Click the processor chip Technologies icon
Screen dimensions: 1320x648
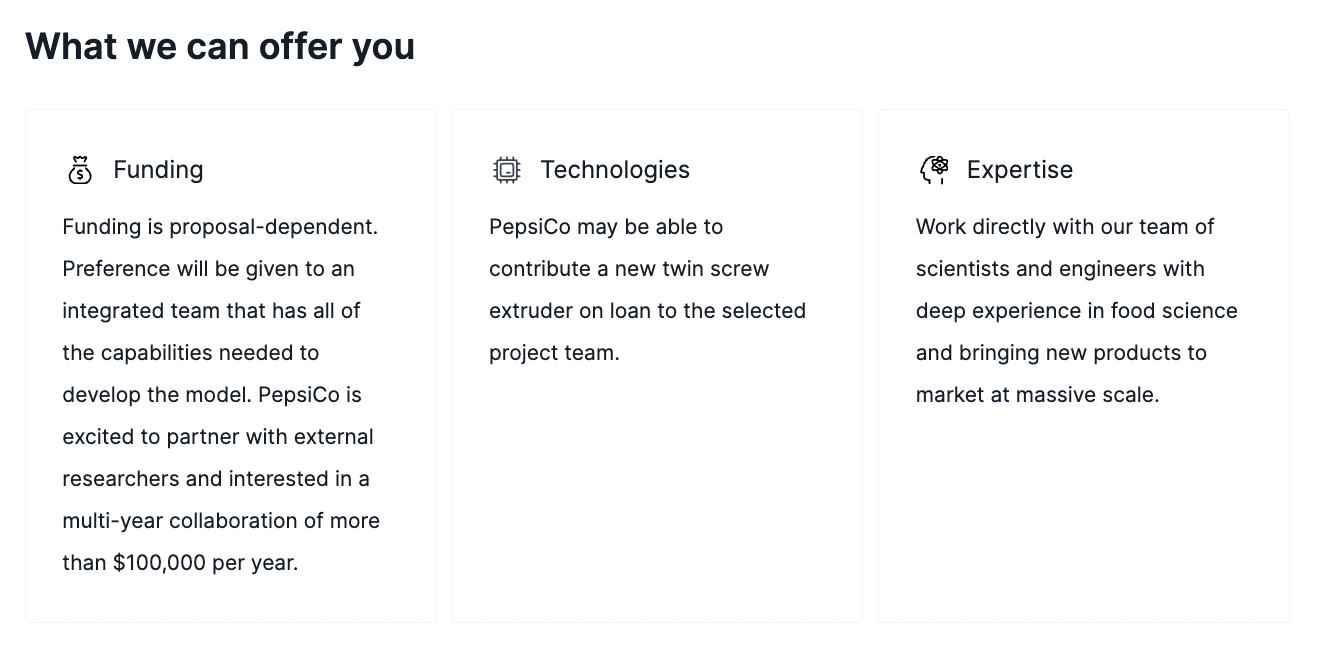pyautogui.click(x=507, y=170)
